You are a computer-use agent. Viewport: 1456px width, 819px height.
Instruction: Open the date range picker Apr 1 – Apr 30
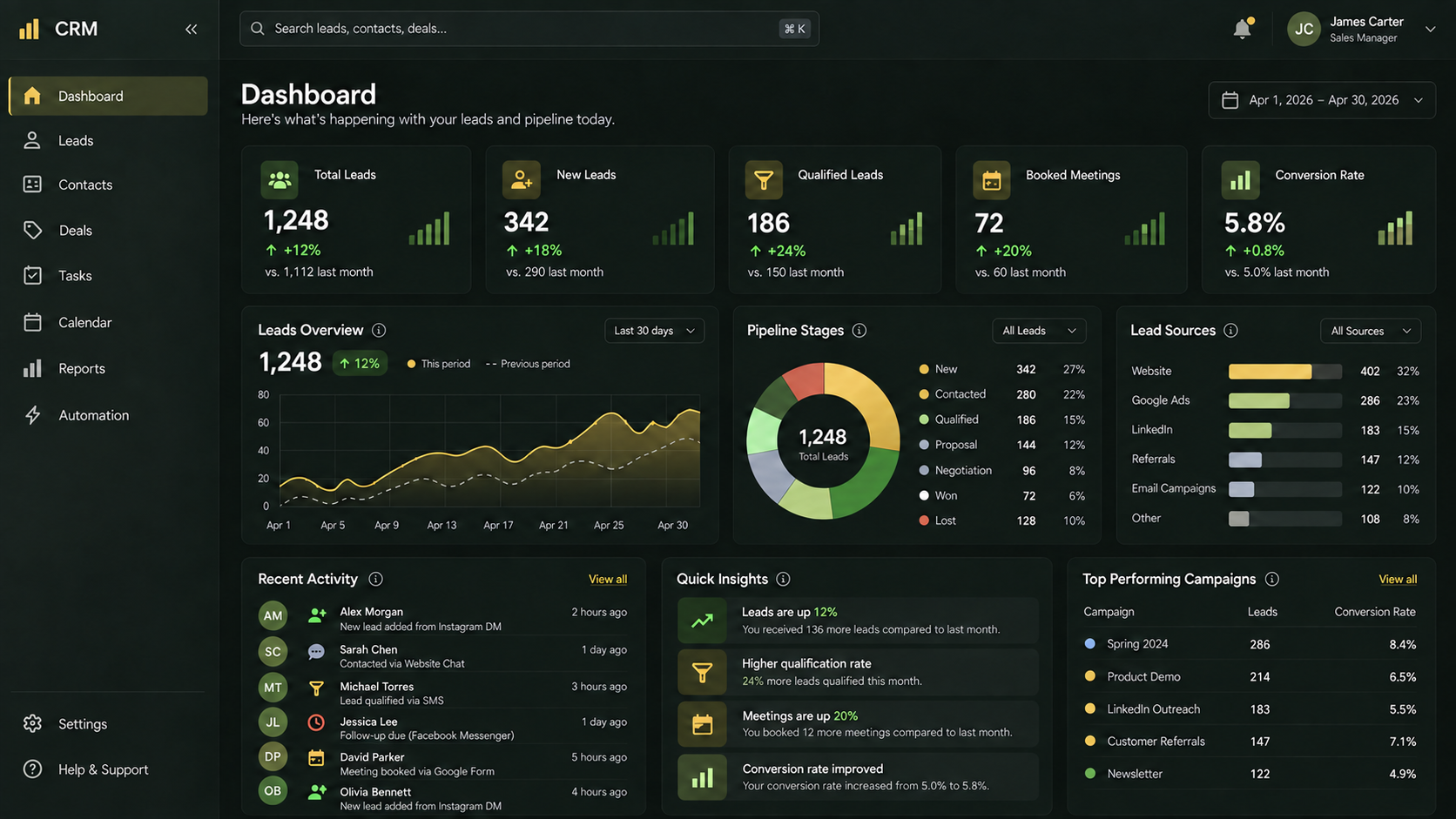[x=1322, y=100]
